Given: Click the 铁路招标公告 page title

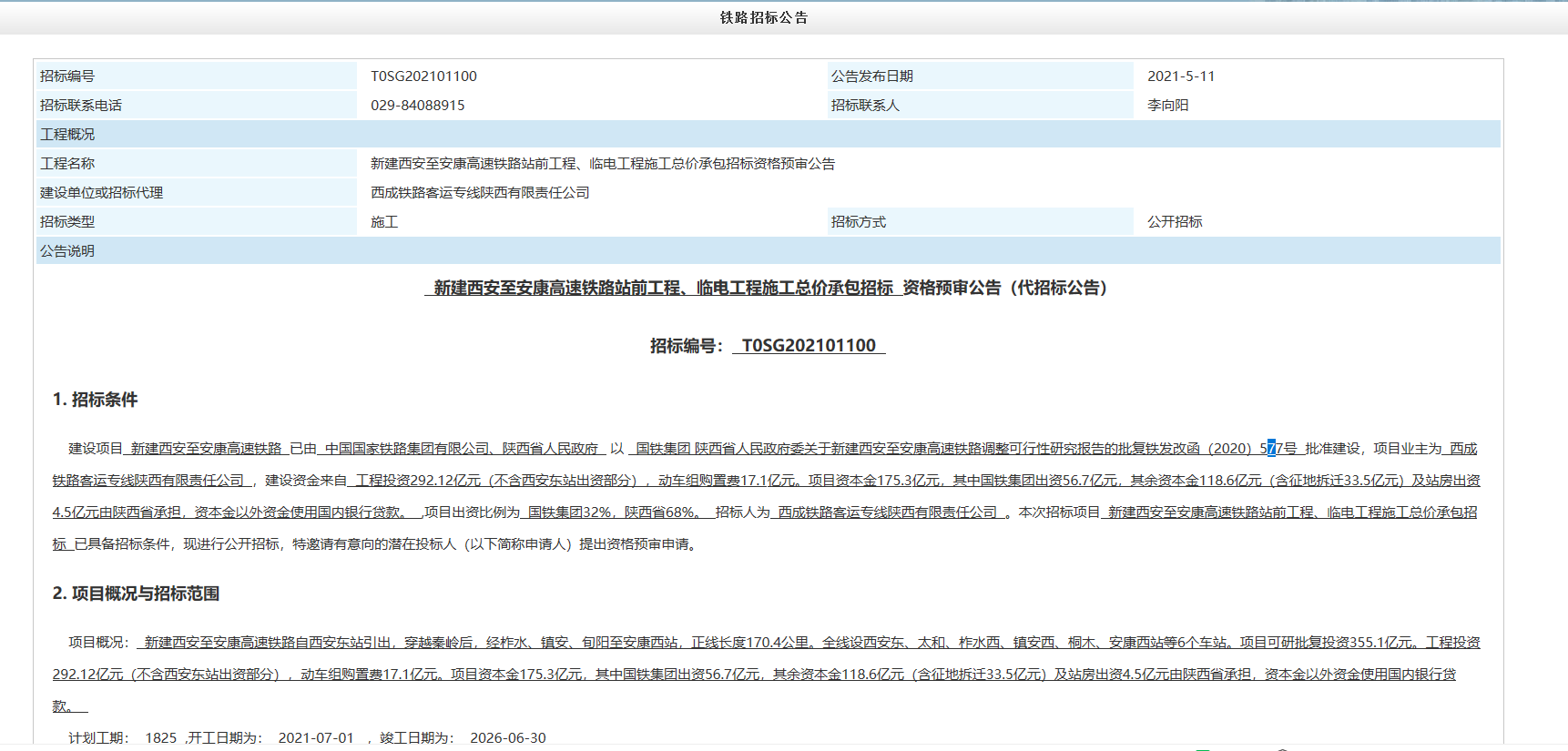Looking at the screenshot, I should 764,18.
